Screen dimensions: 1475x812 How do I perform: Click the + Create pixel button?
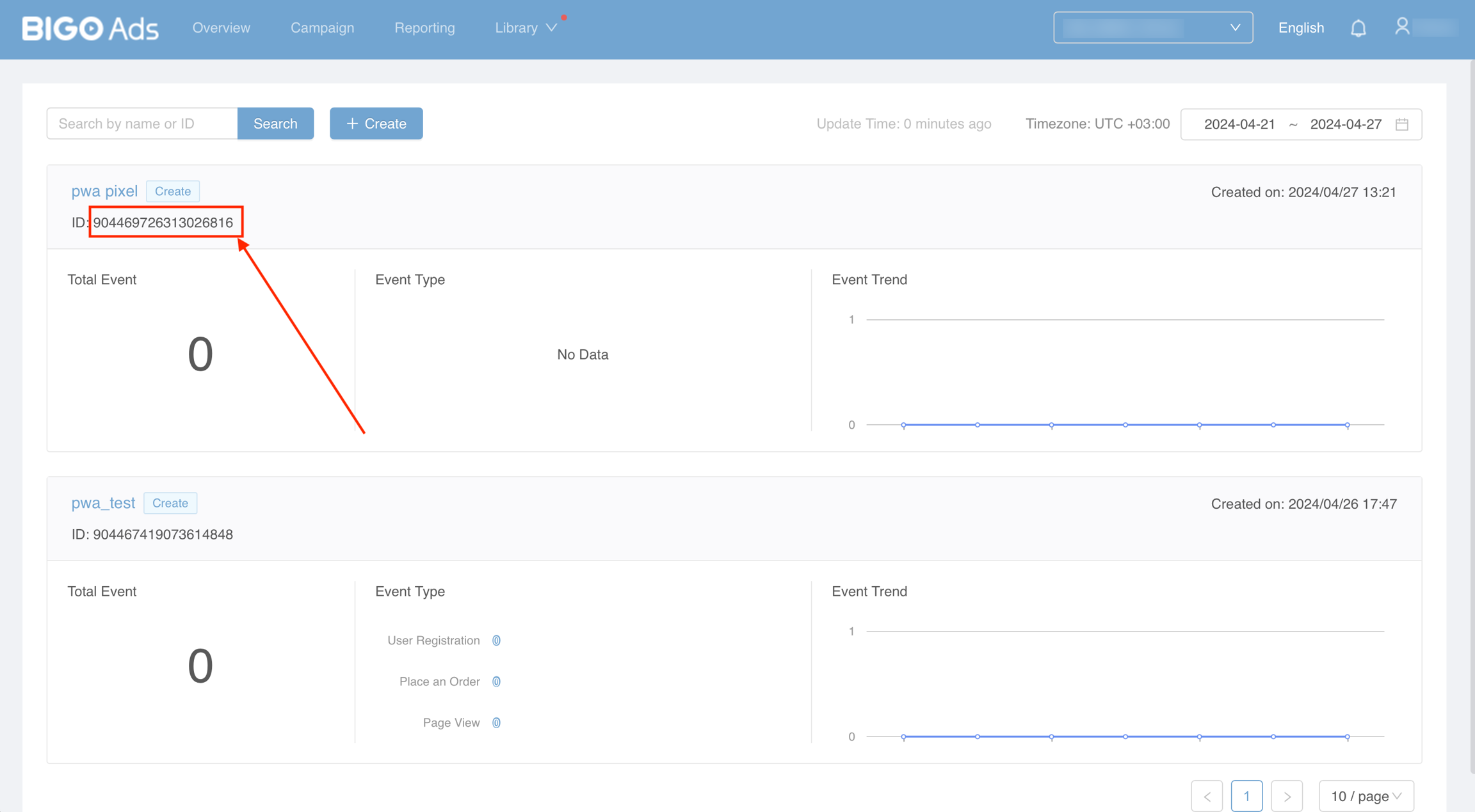(x=376, y=123)
